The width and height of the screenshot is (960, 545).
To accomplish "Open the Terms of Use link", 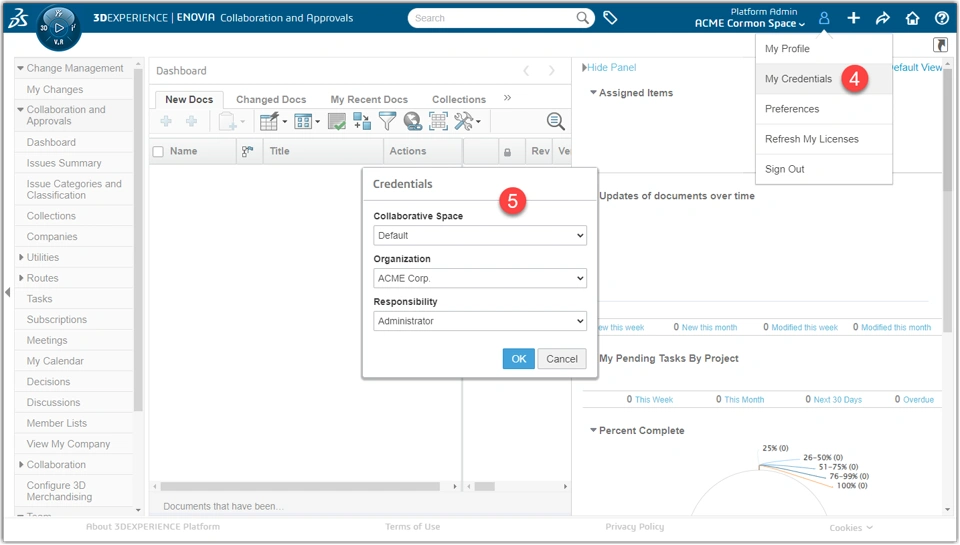I will [x=413, y=527].
